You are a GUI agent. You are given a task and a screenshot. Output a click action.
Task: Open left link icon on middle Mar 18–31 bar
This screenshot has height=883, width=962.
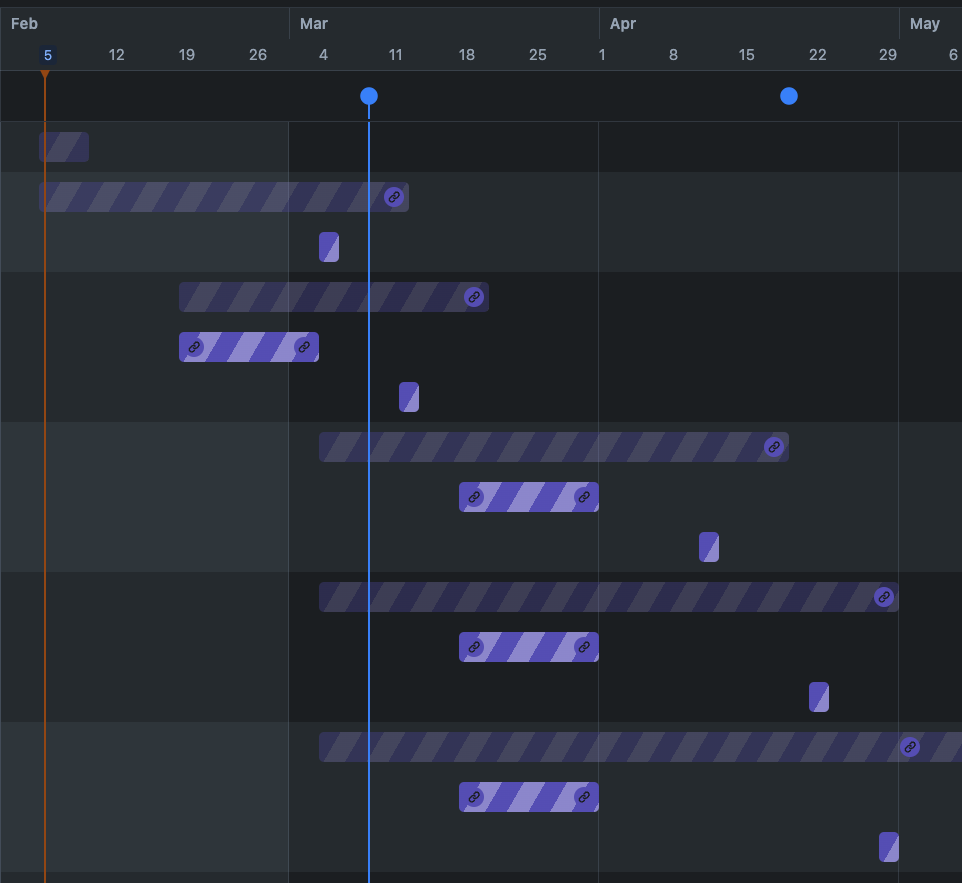(x=474, y=647)
